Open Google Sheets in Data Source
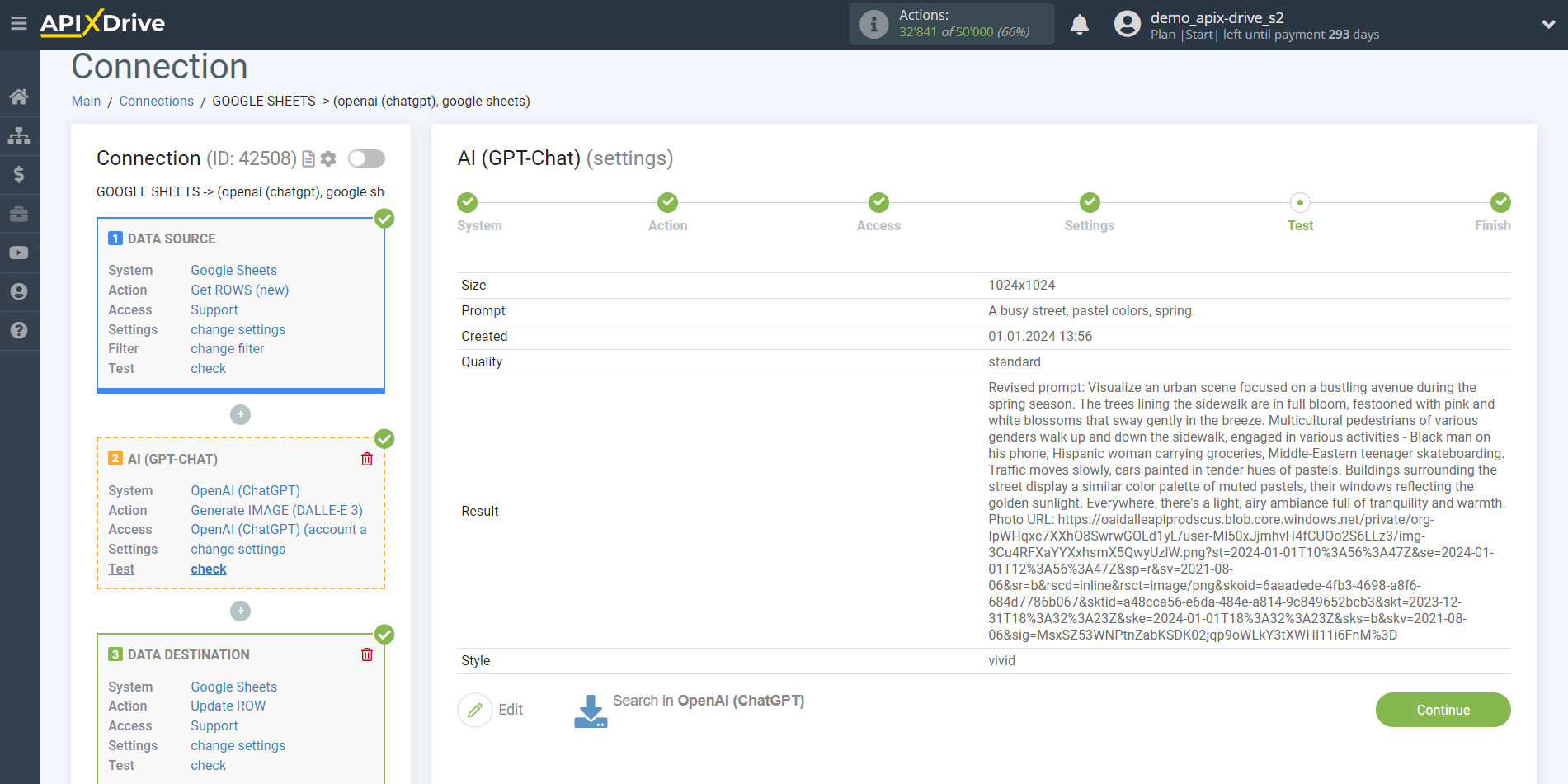 click(233, 270)
